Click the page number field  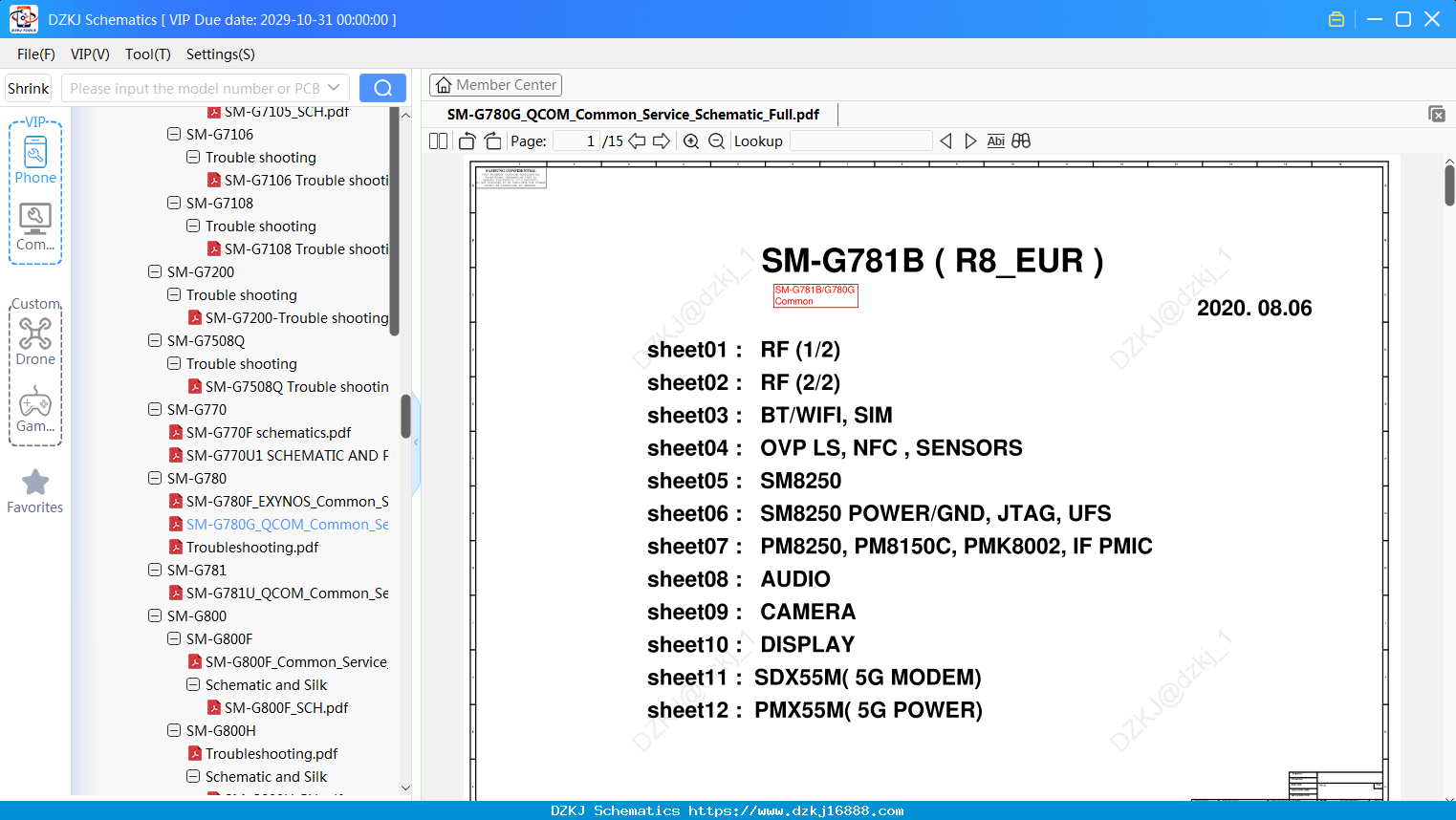576,140
